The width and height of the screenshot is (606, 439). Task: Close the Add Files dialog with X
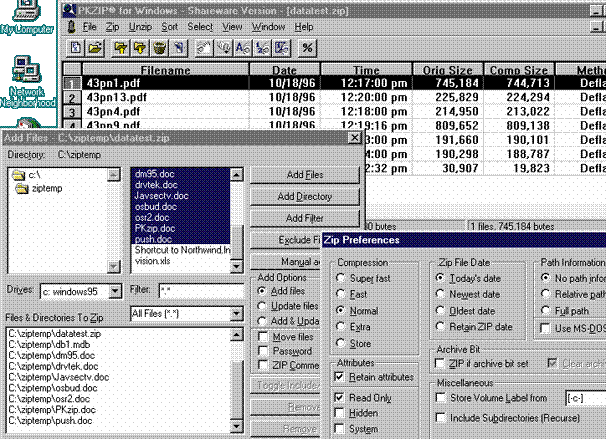coord(354,138)
